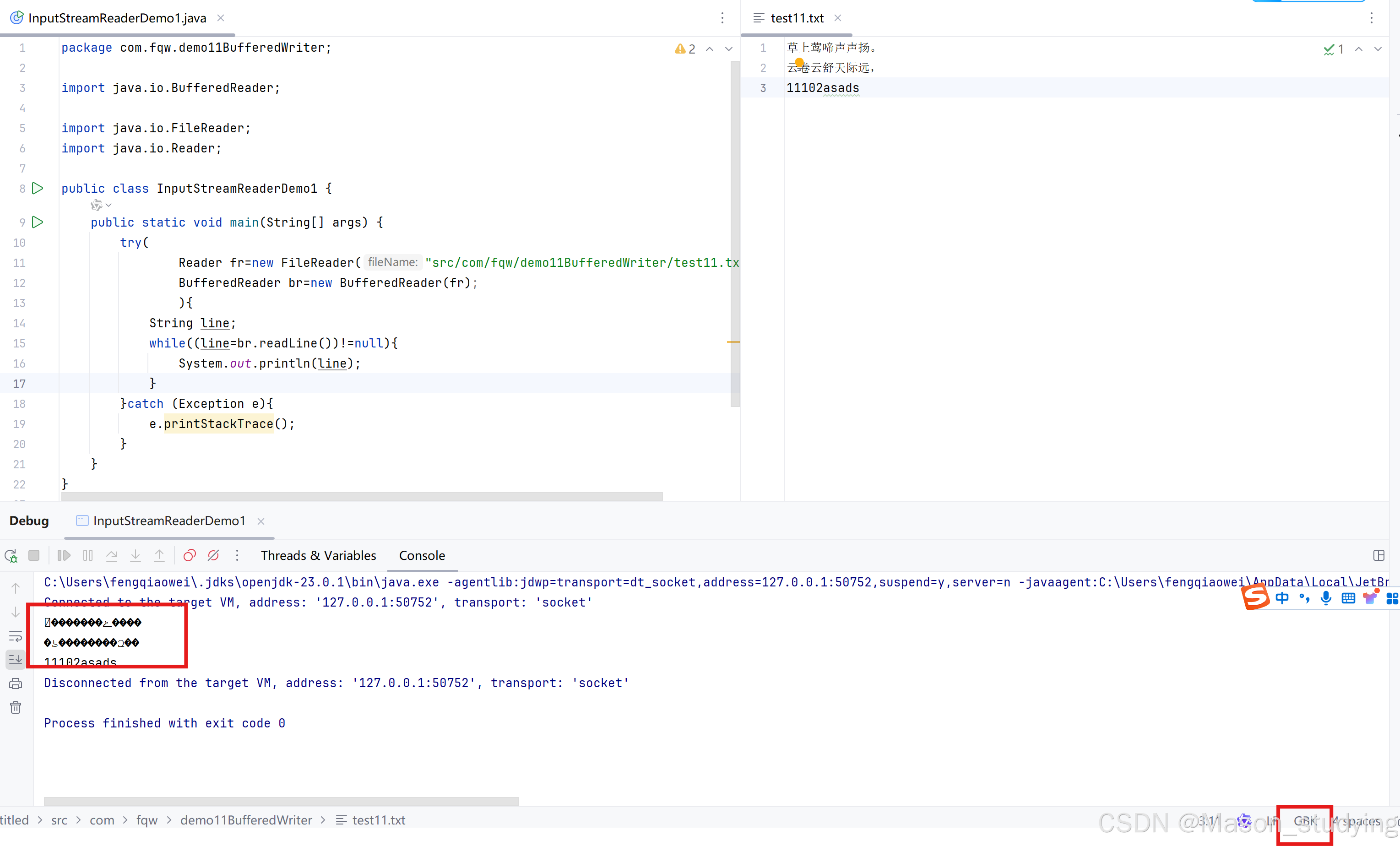Toggle scroll to end of console

coord(16,660)
